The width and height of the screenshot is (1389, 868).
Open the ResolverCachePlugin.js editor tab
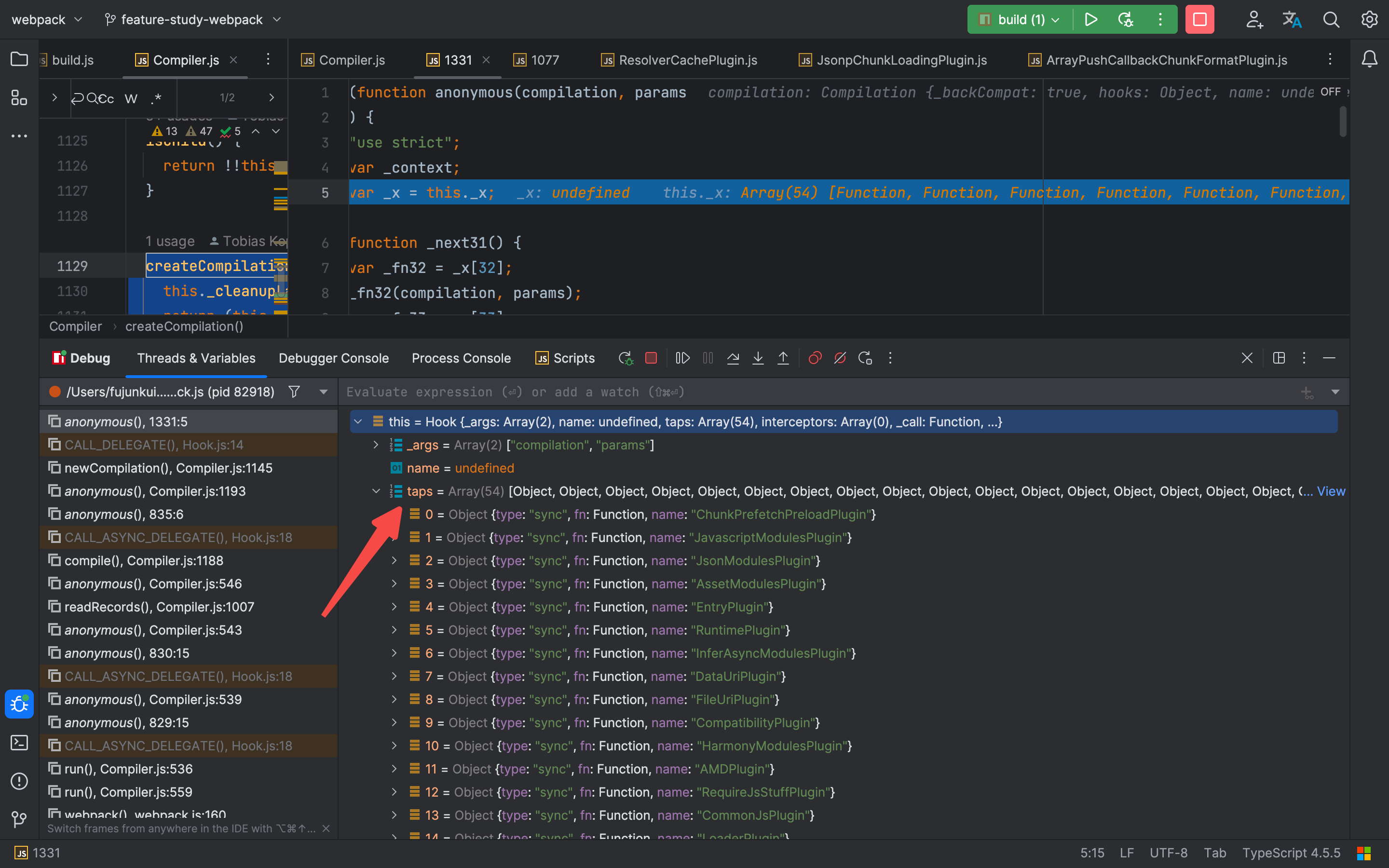pos(688,60)
